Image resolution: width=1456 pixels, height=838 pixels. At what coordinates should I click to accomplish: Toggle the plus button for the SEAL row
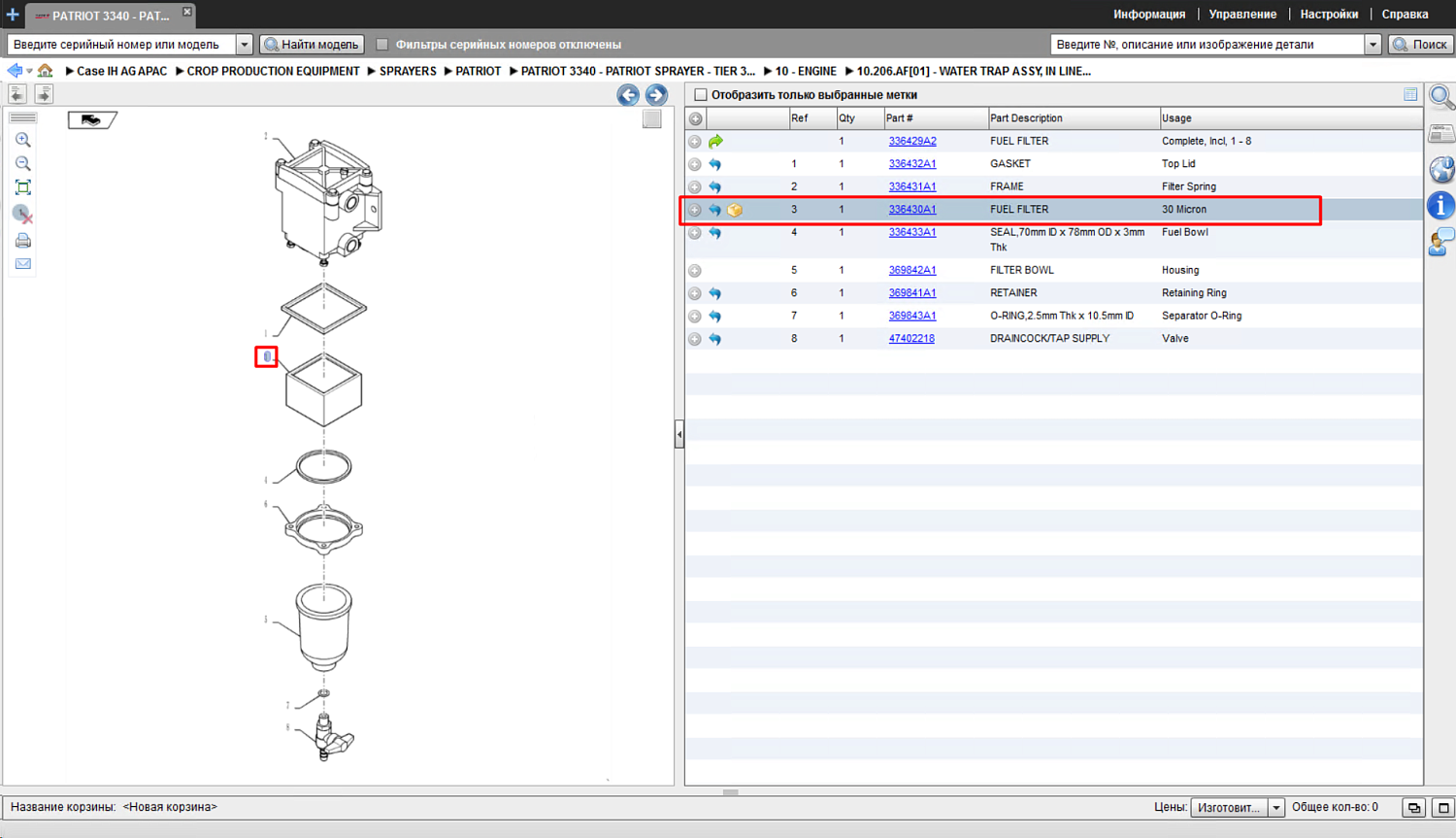(695, 233)
